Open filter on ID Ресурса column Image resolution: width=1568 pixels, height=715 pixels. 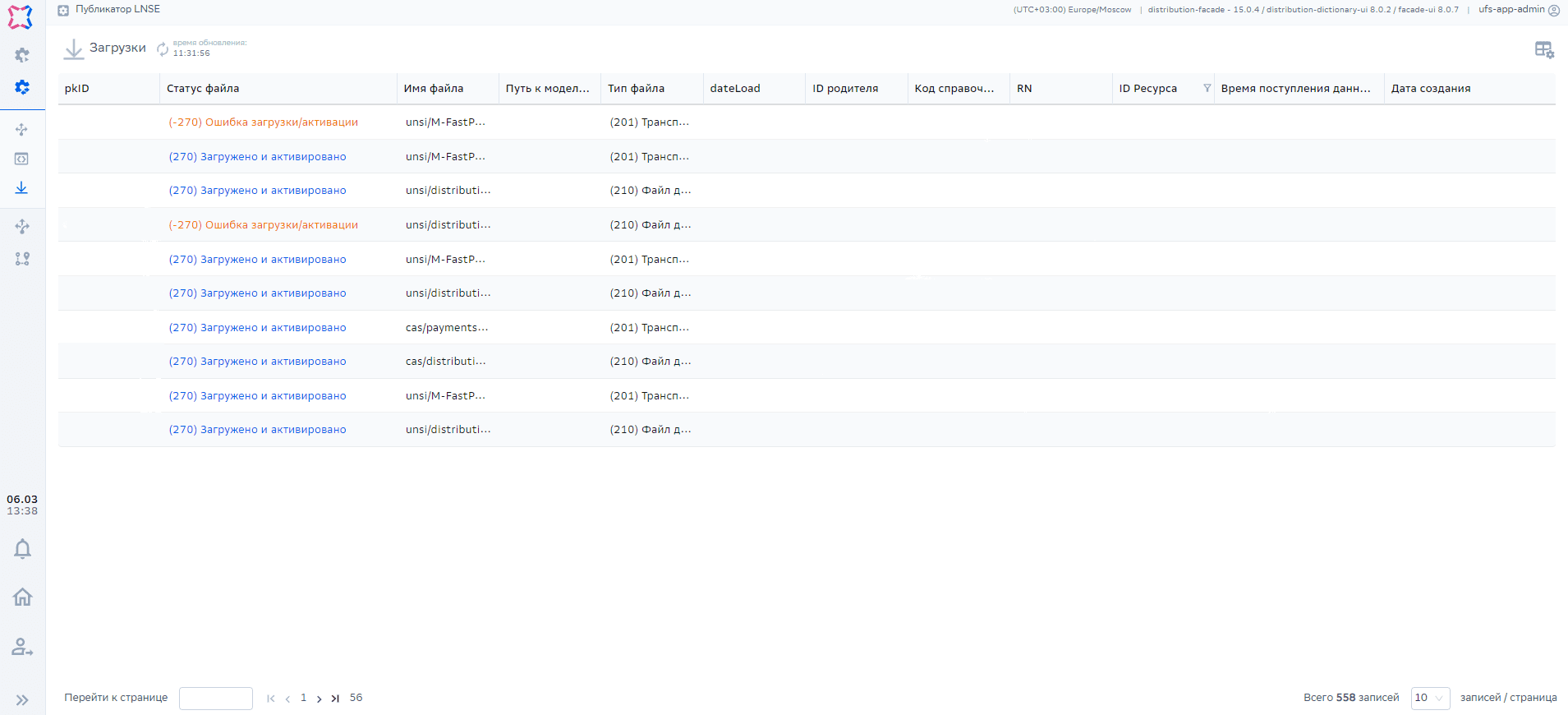tap(1207, 89)
